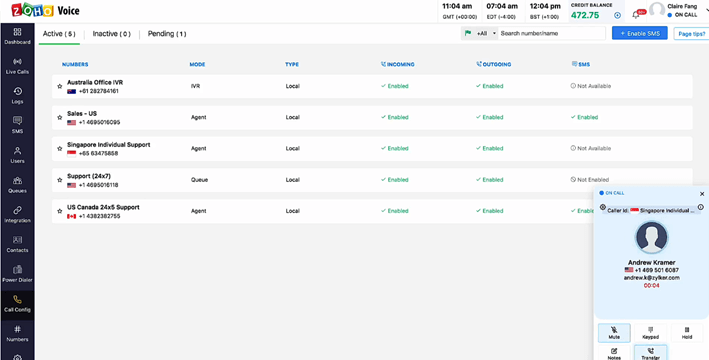Open the flag +All filter dropdown
This screenshot has height=360, width=709.
point(479,33)
